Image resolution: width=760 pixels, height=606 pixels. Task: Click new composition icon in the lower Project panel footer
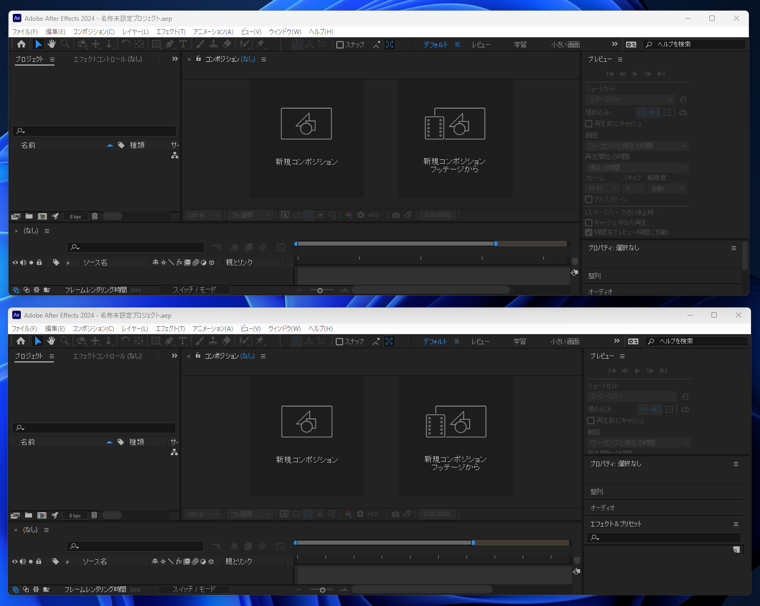tap(42, 515)
